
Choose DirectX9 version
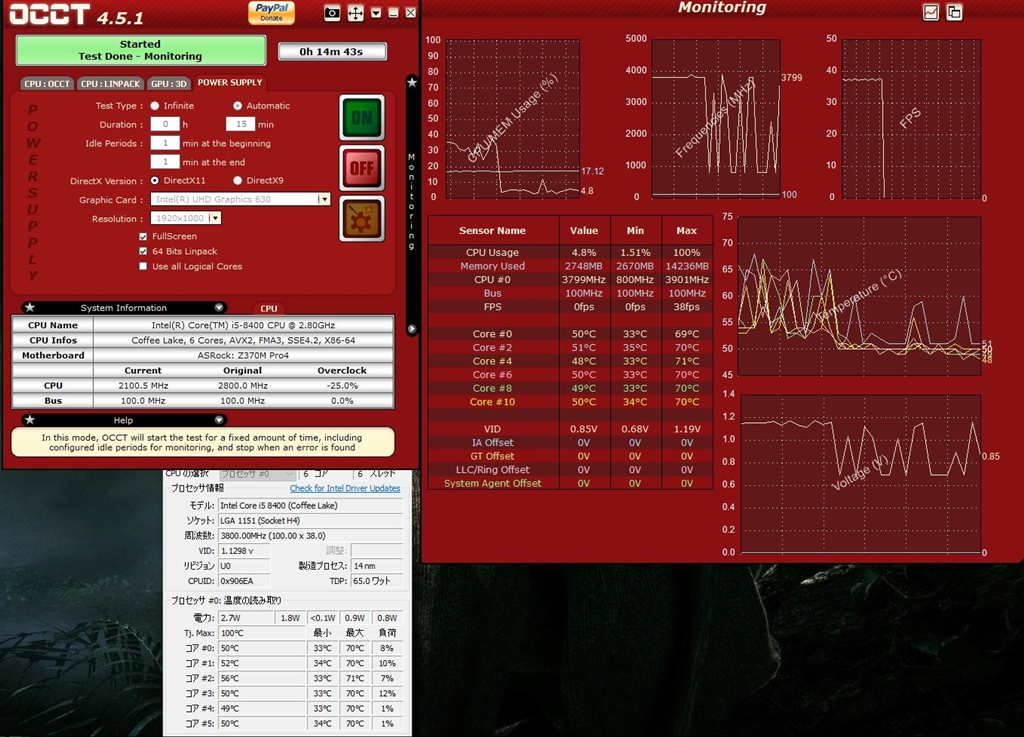(x=237, y=180)
